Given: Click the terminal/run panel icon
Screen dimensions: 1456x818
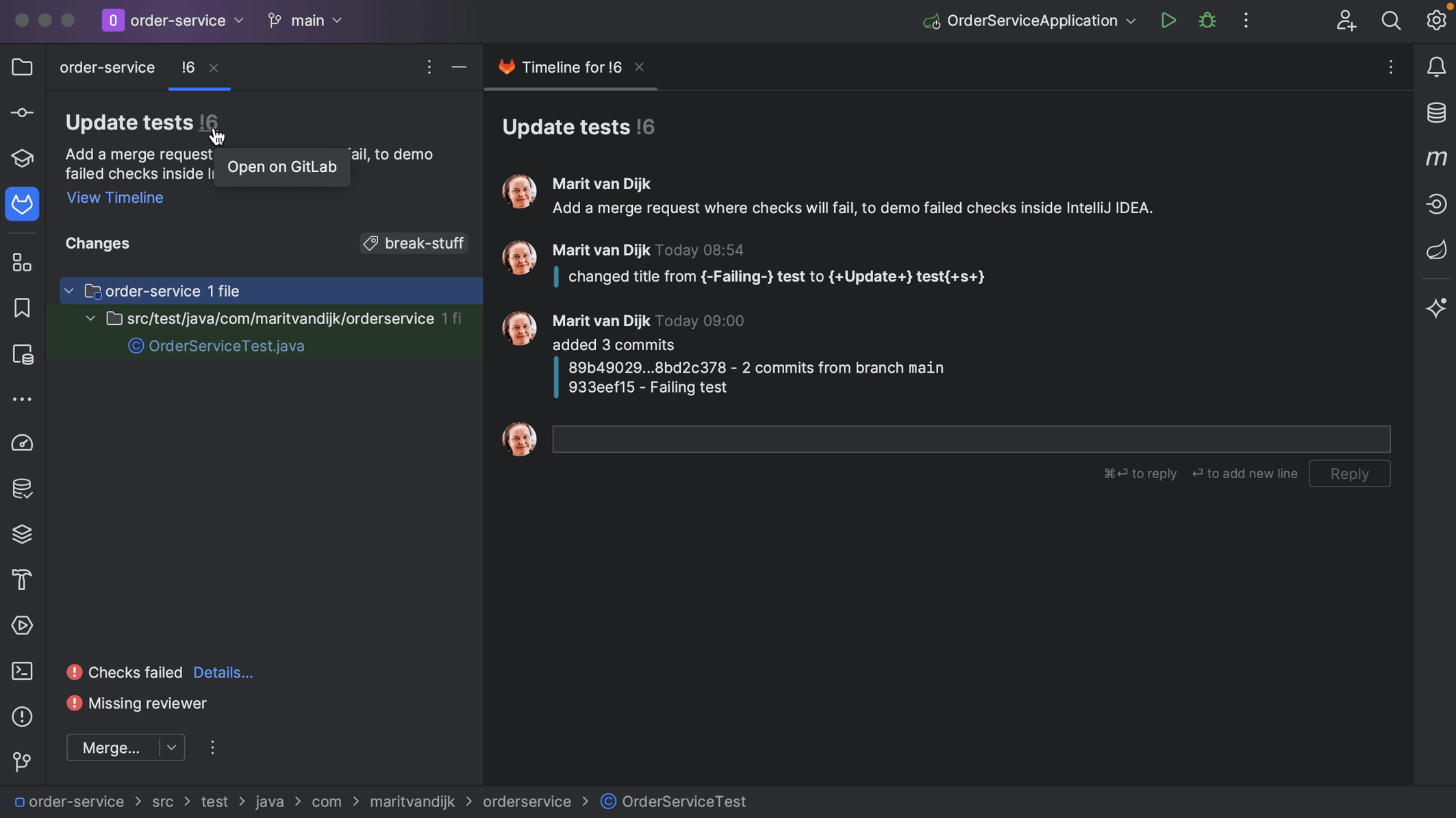Looking at the screenshot, I should pos(22,672).
